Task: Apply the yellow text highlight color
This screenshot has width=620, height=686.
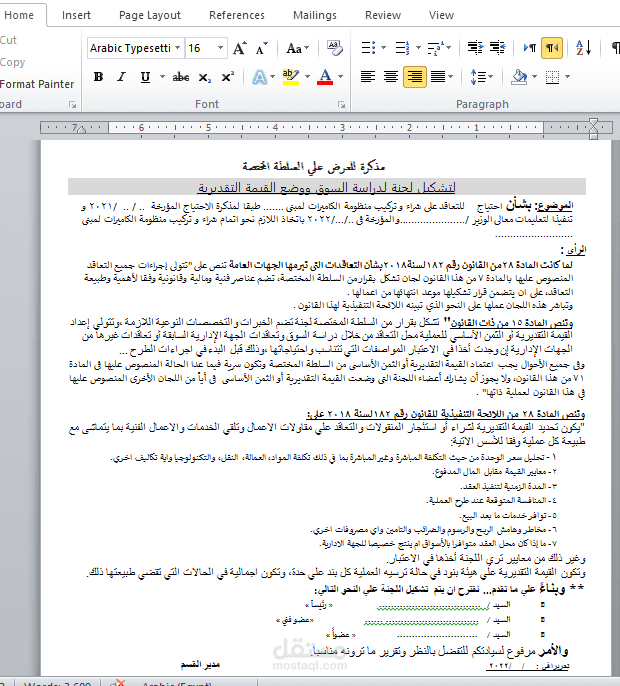Action: click(x=290, y=77)
